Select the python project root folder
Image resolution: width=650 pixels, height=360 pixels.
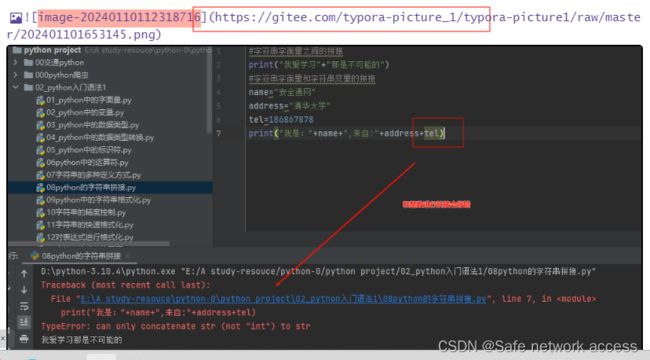(52, 50)
